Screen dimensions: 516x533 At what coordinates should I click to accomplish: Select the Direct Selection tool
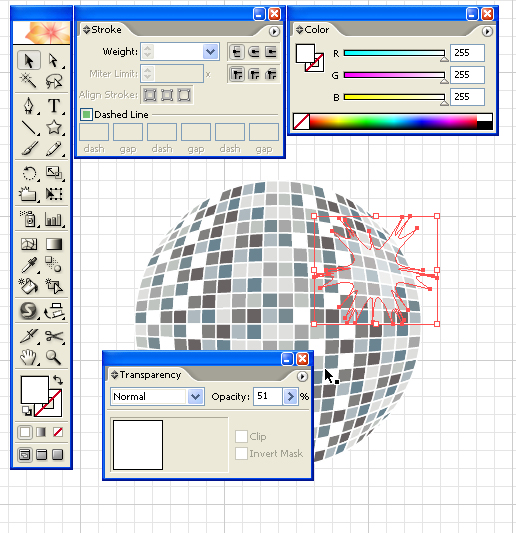click(53, 61)
